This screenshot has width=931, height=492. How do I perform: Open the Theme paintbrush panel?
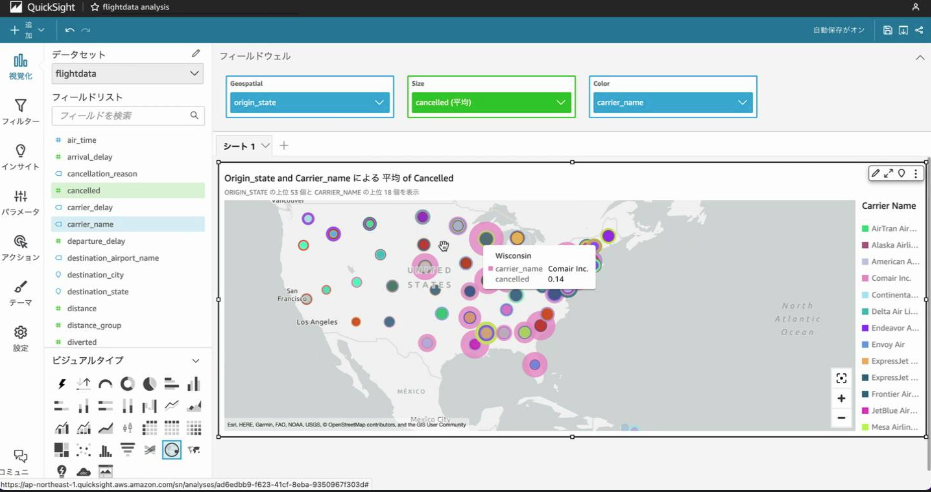20,293
